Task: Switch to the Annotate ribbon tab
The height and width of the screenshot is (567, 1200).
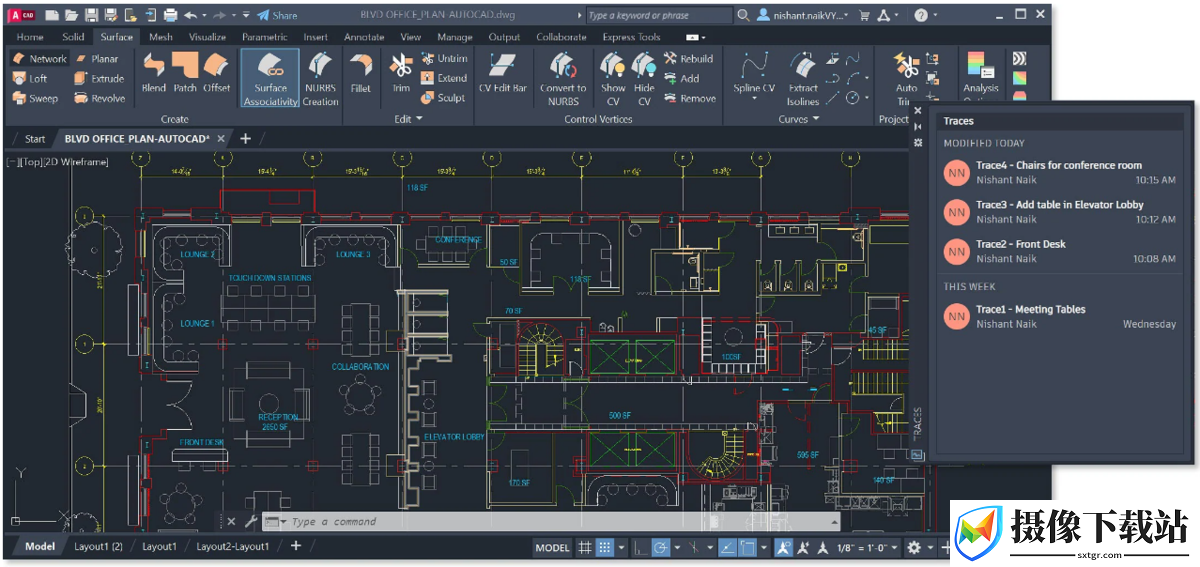Action: point(364,37)
